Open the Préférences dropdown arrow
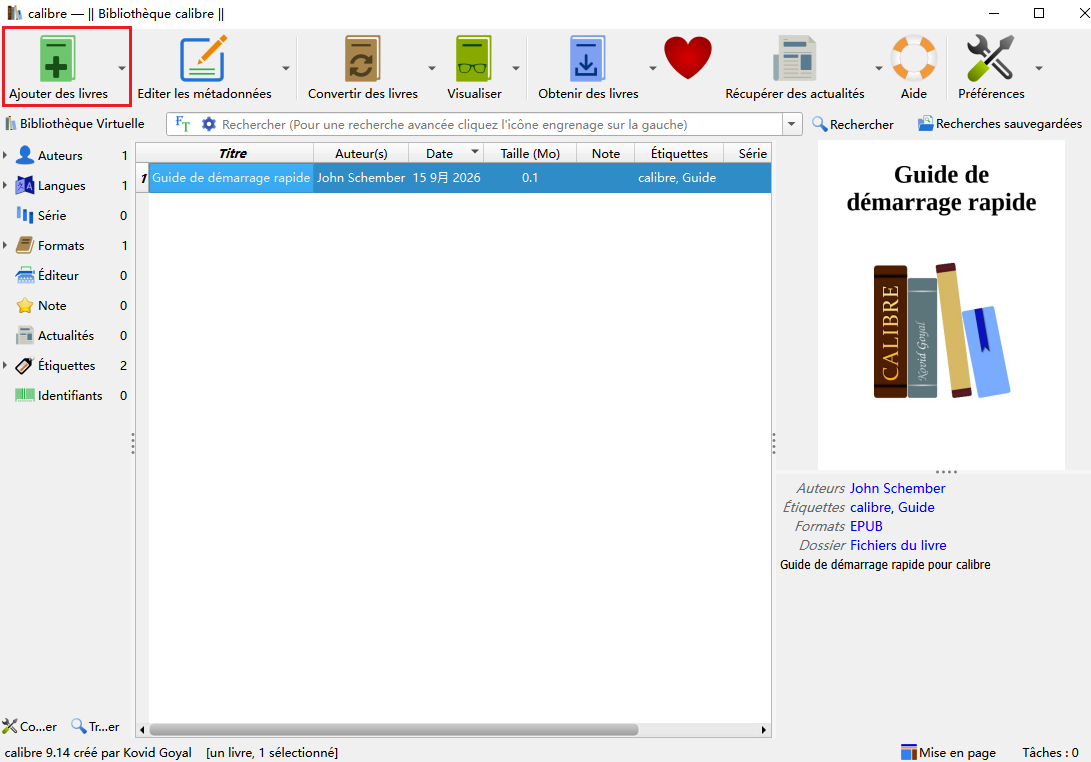1091x762 pixels. click(x=1039, y=68)
